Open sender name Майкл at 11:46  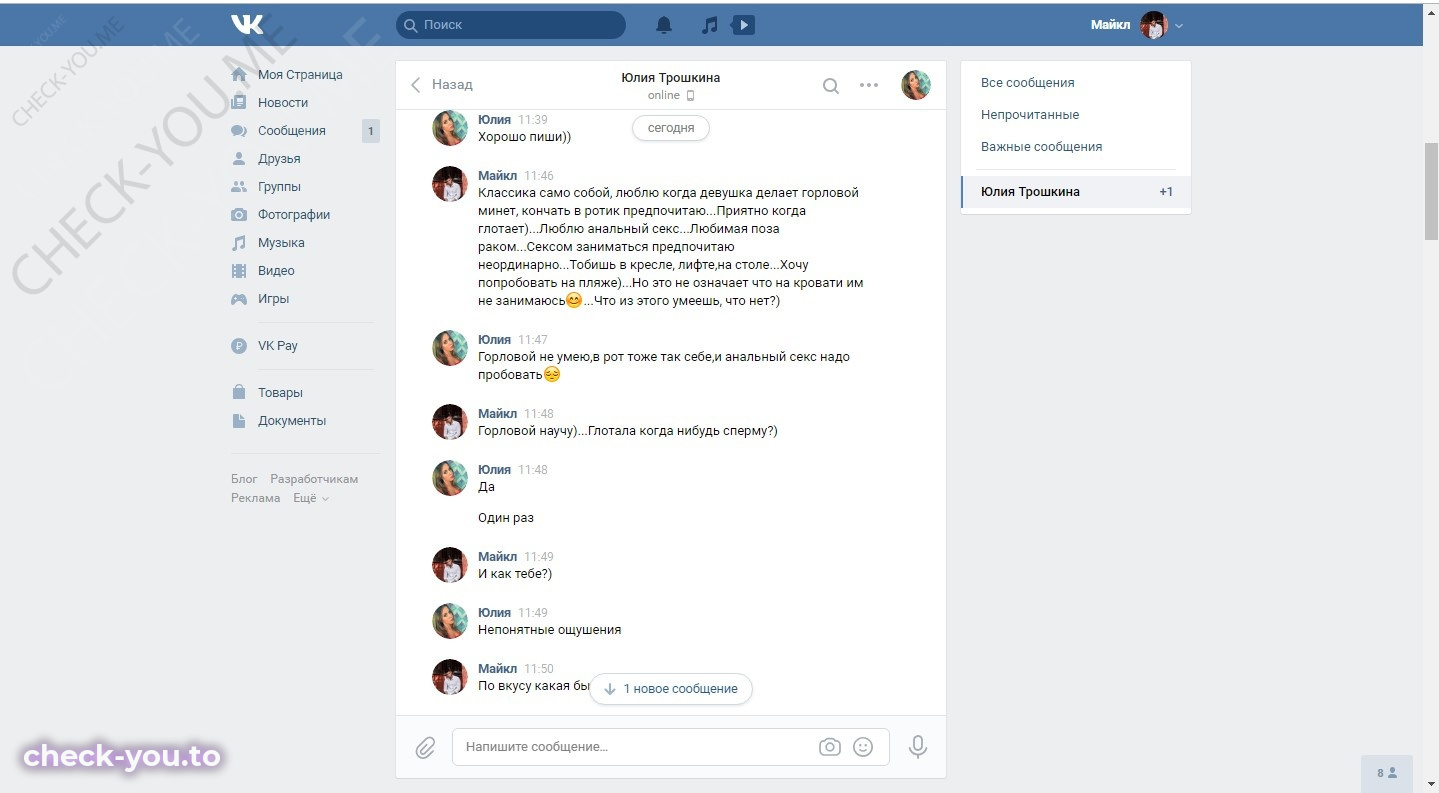pyautogui.click(x=498, y=176)
